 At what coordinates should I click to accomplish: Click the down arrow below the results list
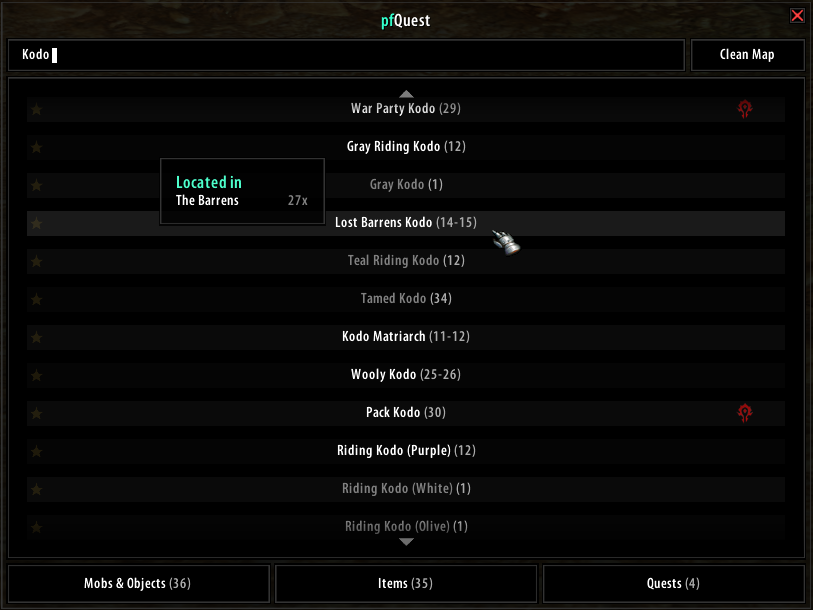[x=406, y=542]
